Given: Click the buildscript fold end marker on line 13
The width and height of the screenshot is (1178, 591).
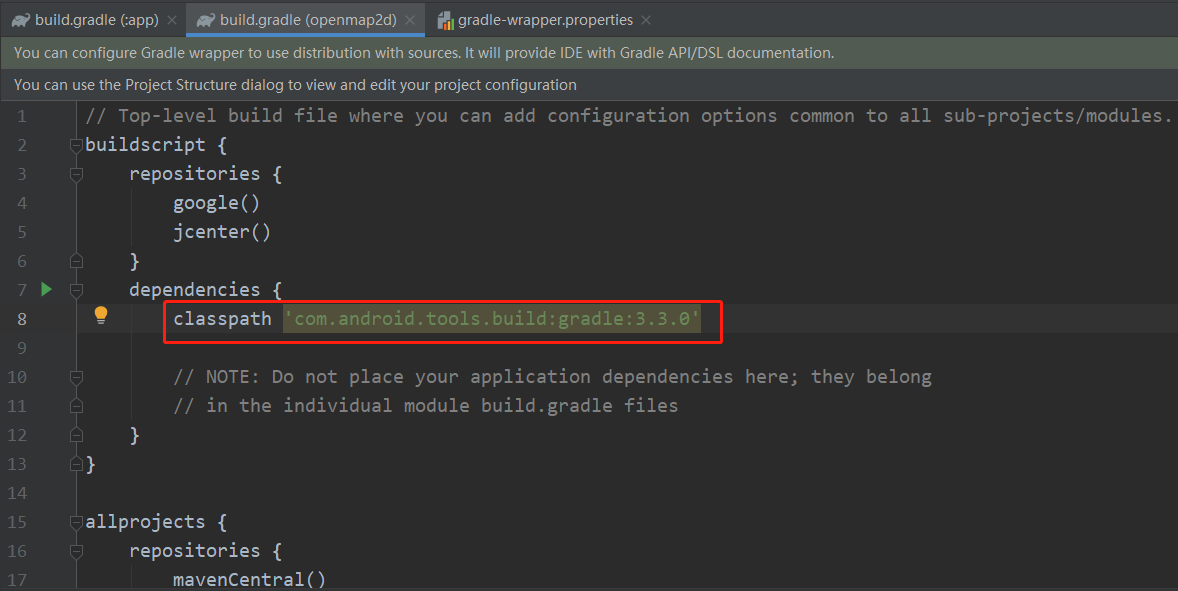Looking at the screenshot, I should (76, 464).
